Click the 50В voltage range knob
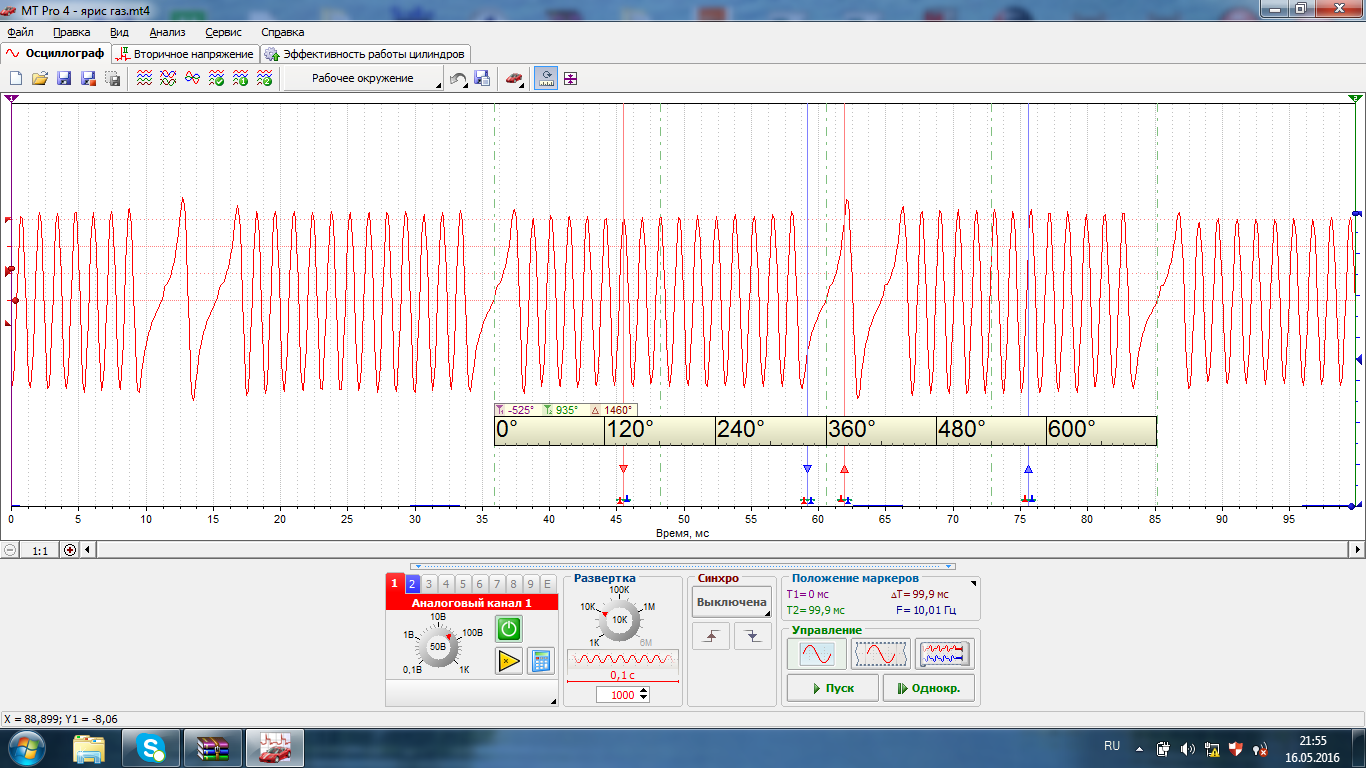The height and width of the screenshot is (768, 1366). (438, 647)
